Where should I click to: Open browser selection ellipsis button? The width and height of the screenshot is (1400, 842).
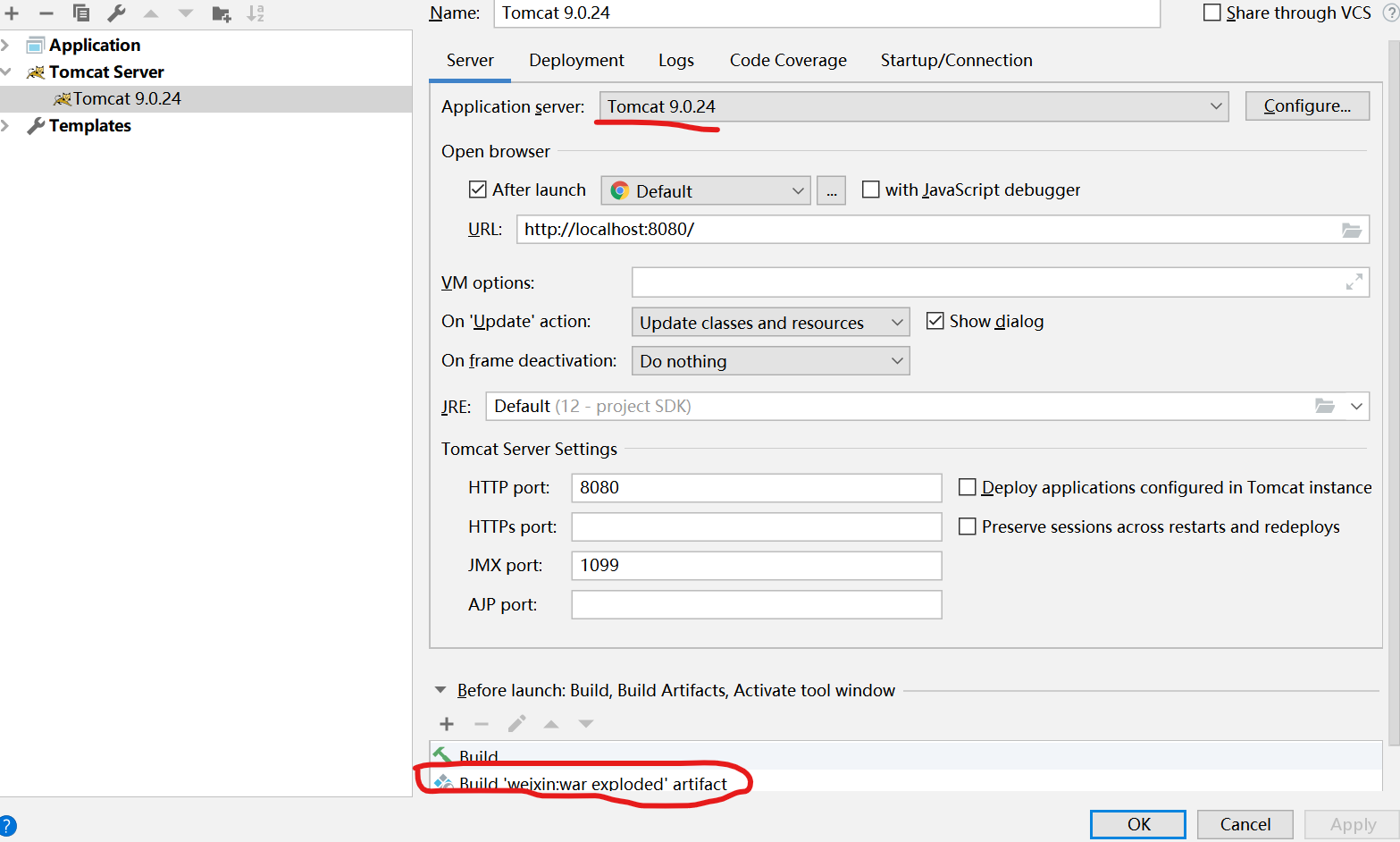831,190
